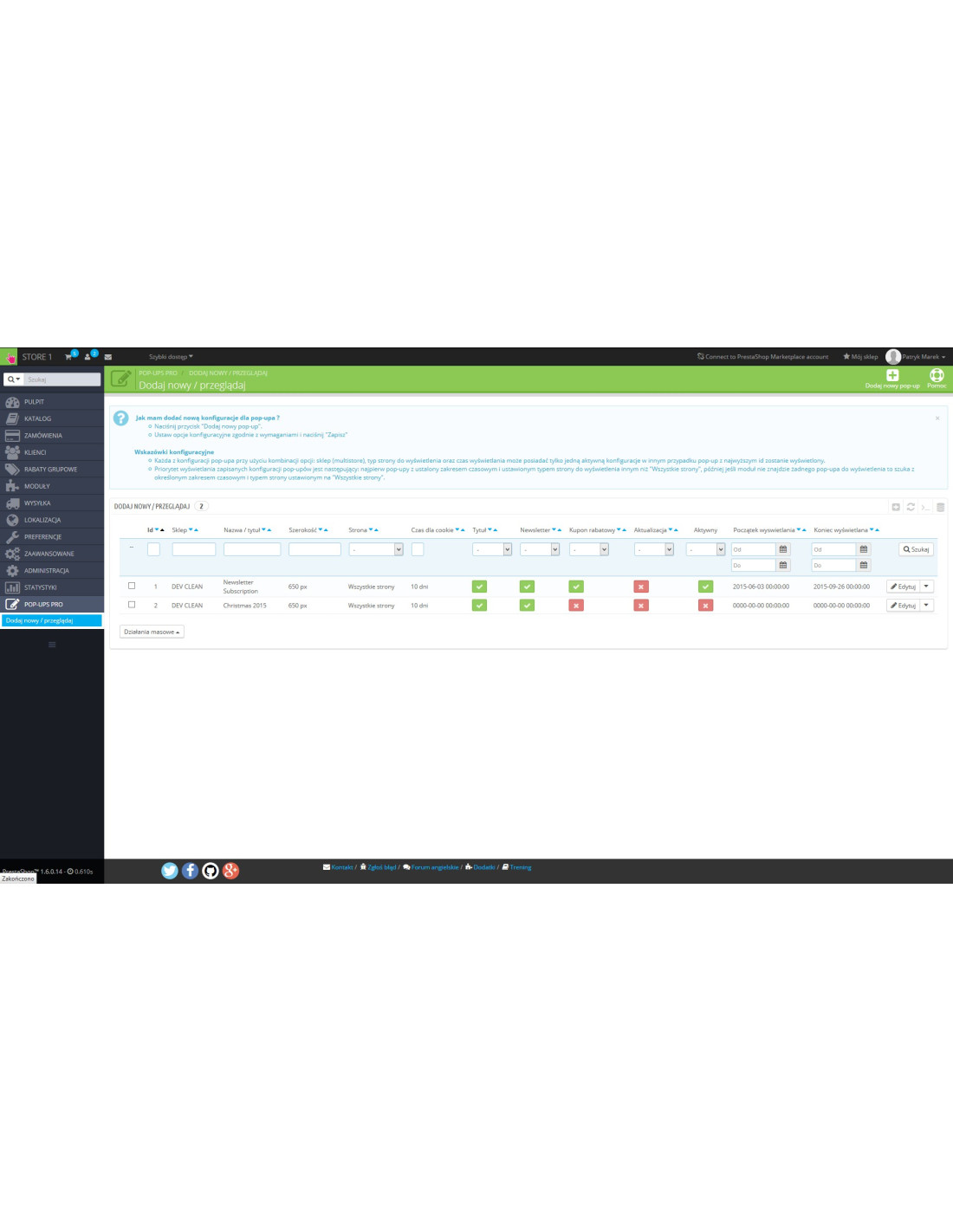Click the ZAAWANSOWANE gears icon
The height and width of the screenshot is (1232, 953).
coord(12,554)
